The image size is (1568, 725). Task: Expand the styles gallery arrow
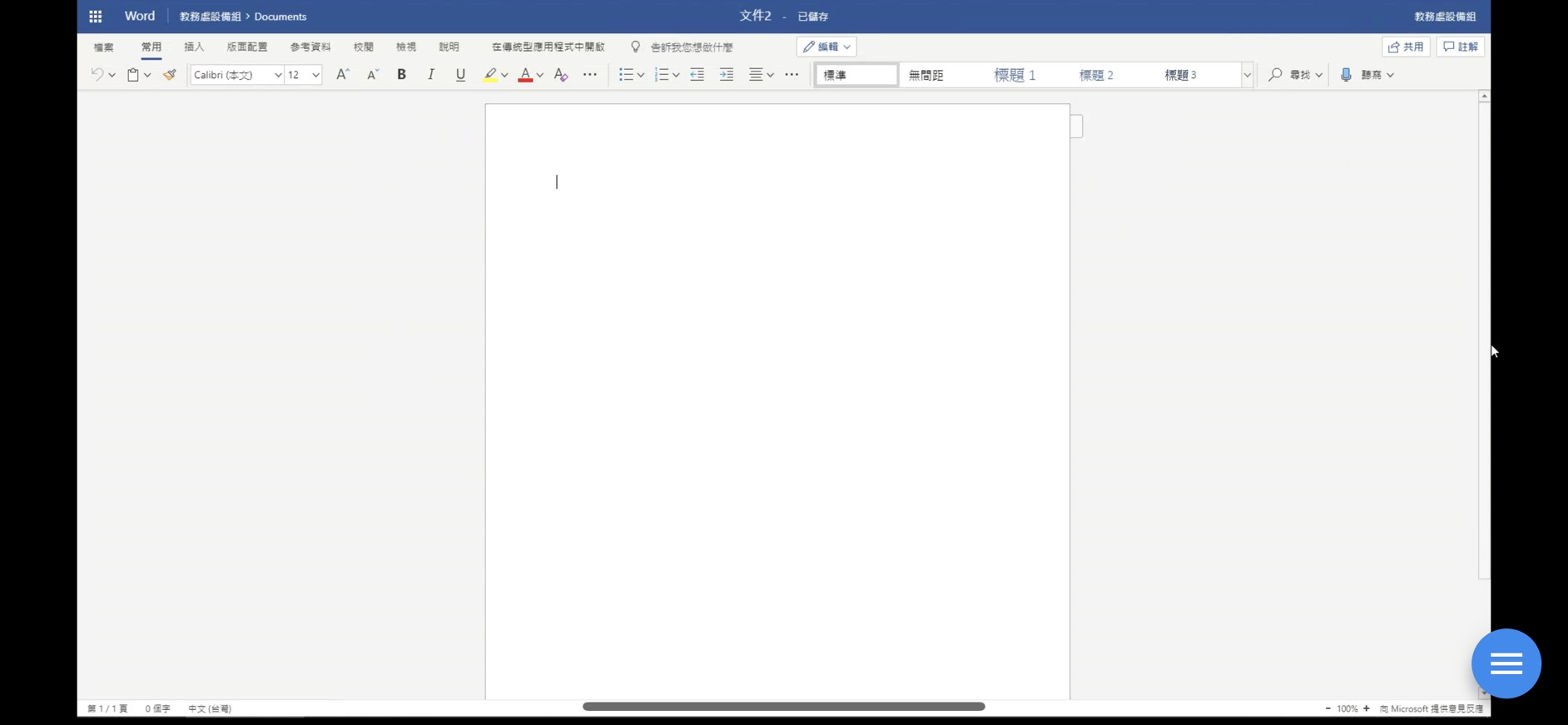(x=1247, y=75)
